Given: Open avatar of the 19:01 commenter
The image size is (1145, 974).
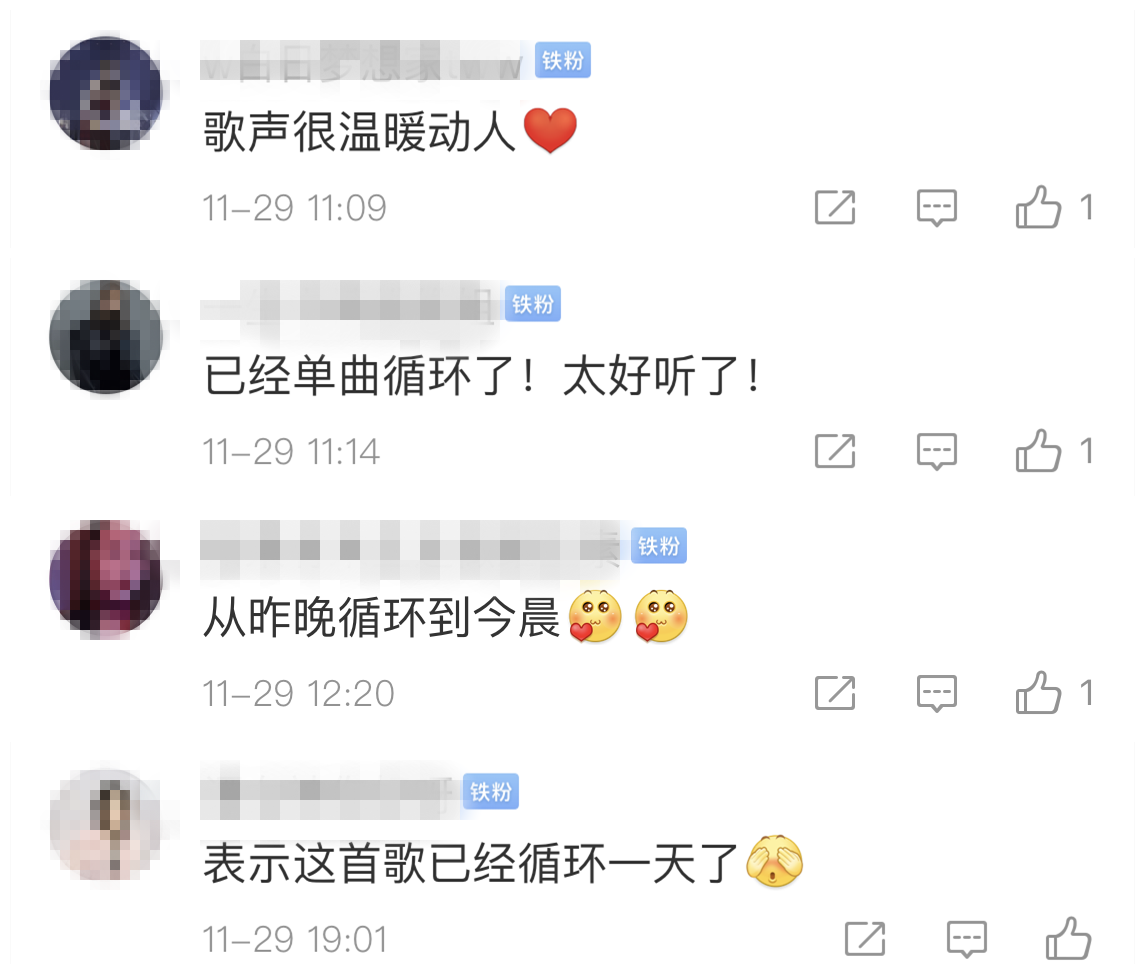Looking at the screenshot, I should click(x=106, y=825).
